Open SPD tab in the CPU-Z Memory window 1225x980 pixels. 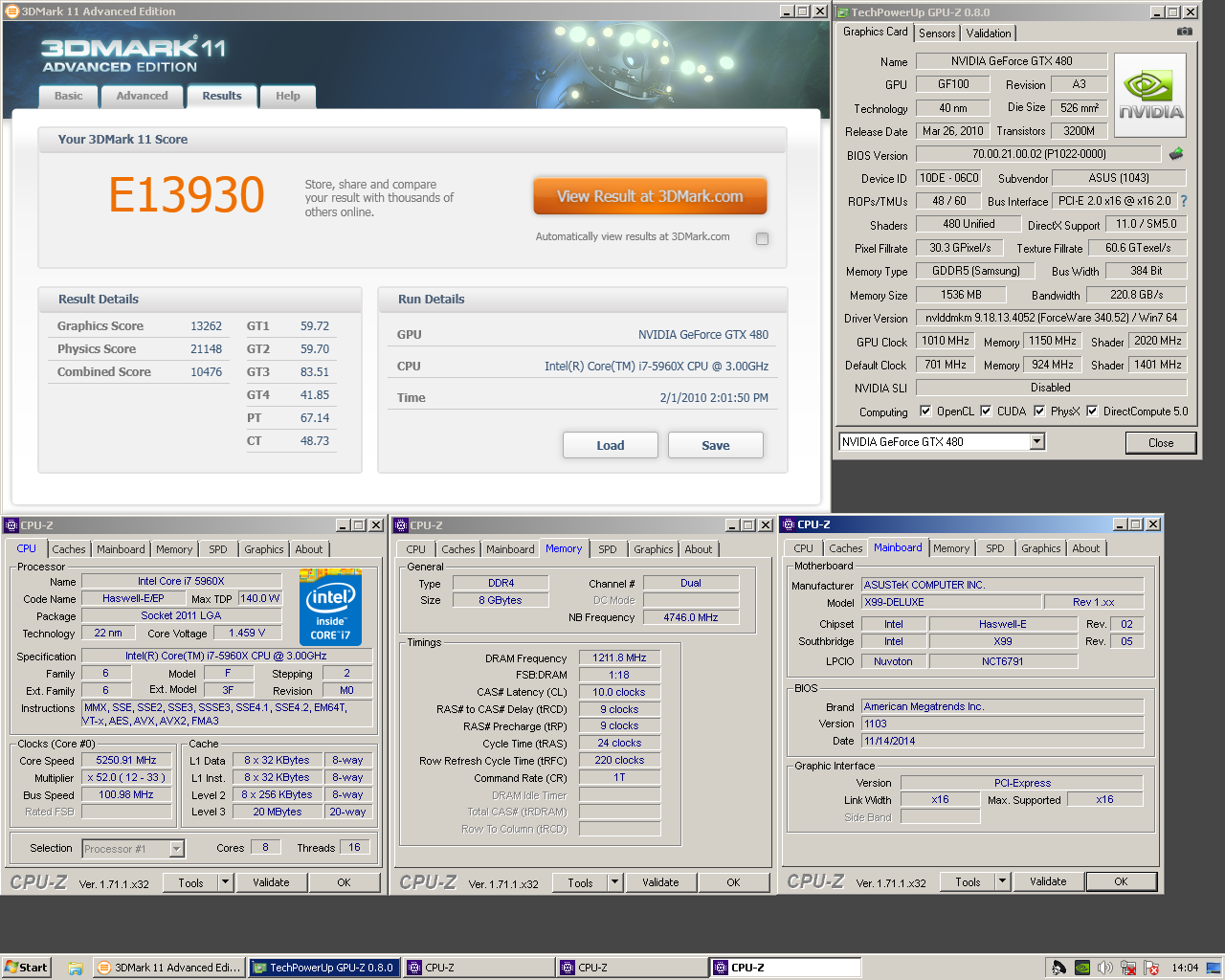[x=608, y=549]
